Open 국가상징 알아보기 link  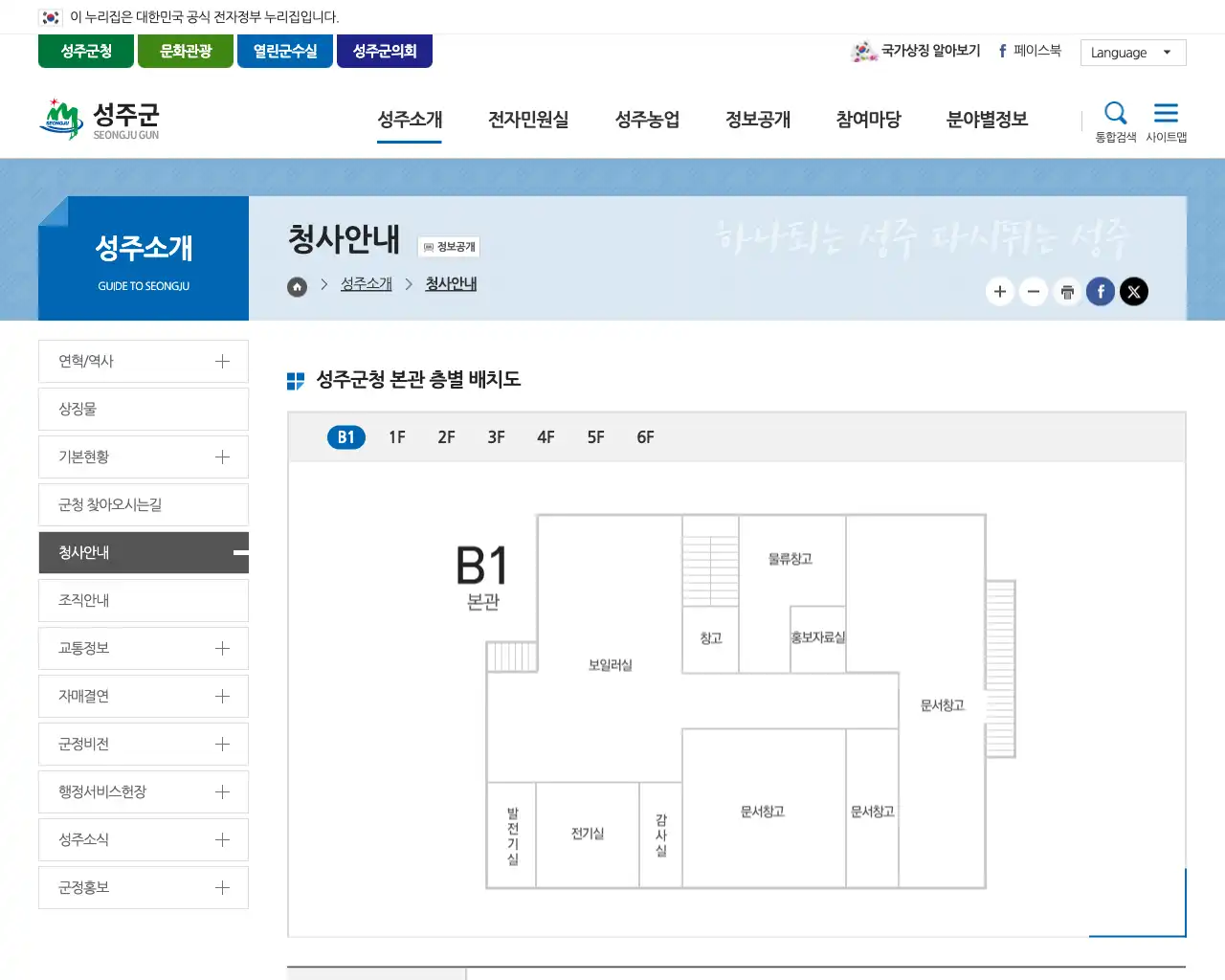click(916, 51)
